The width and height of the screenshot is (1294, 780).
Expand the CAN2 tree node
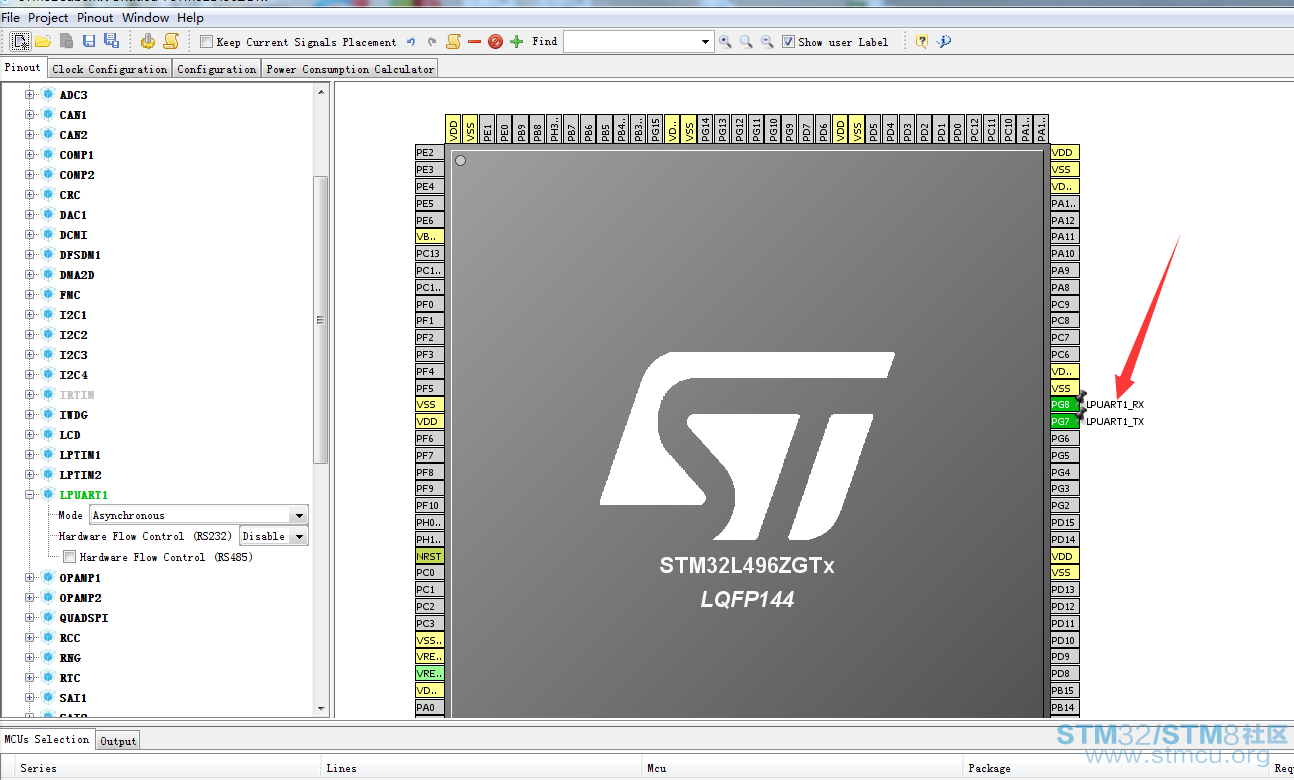pos(30,135)
